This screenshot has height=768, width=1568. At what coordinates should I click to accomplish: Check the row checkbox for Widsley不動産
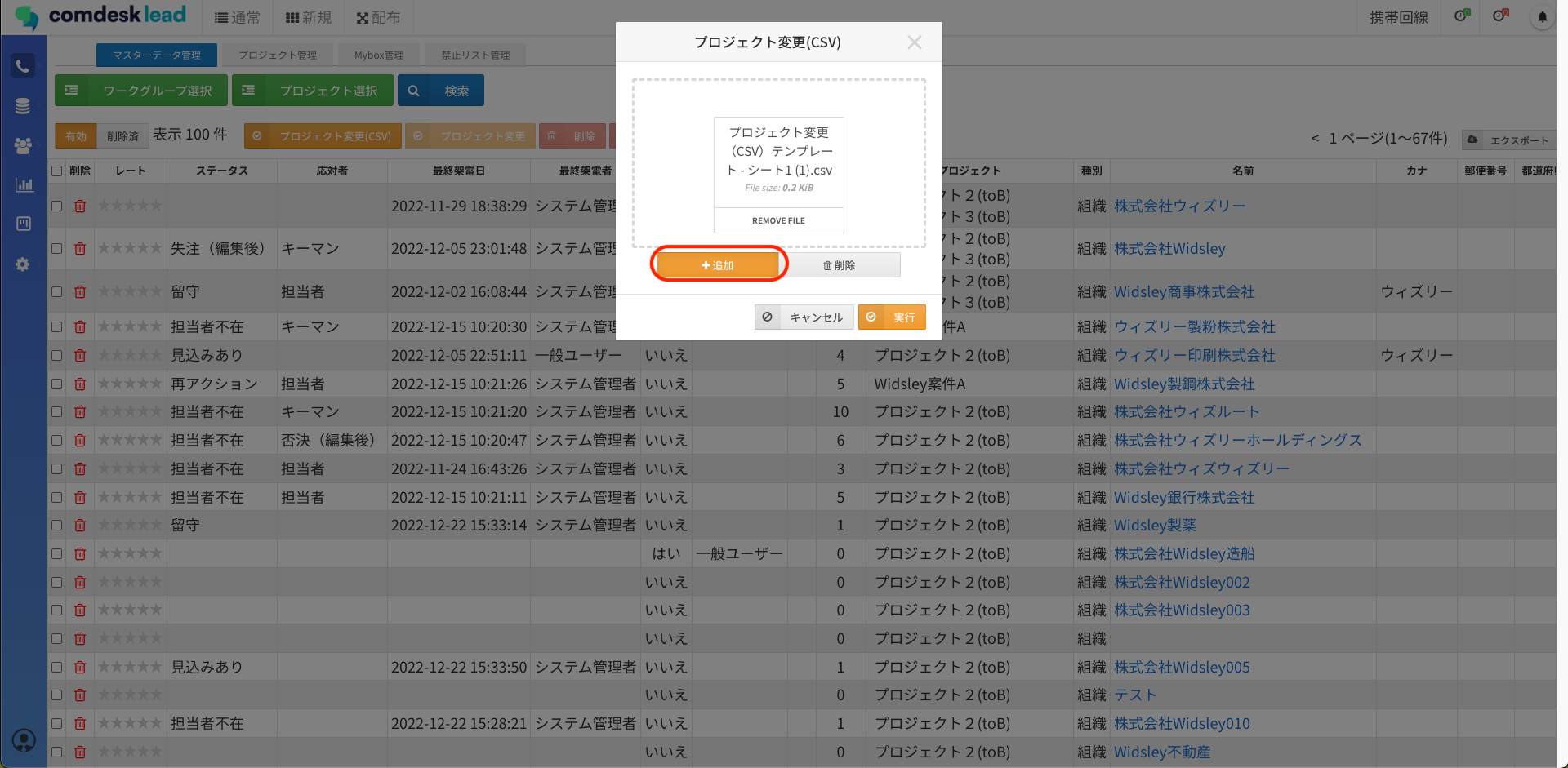click(x=57, y=752)
